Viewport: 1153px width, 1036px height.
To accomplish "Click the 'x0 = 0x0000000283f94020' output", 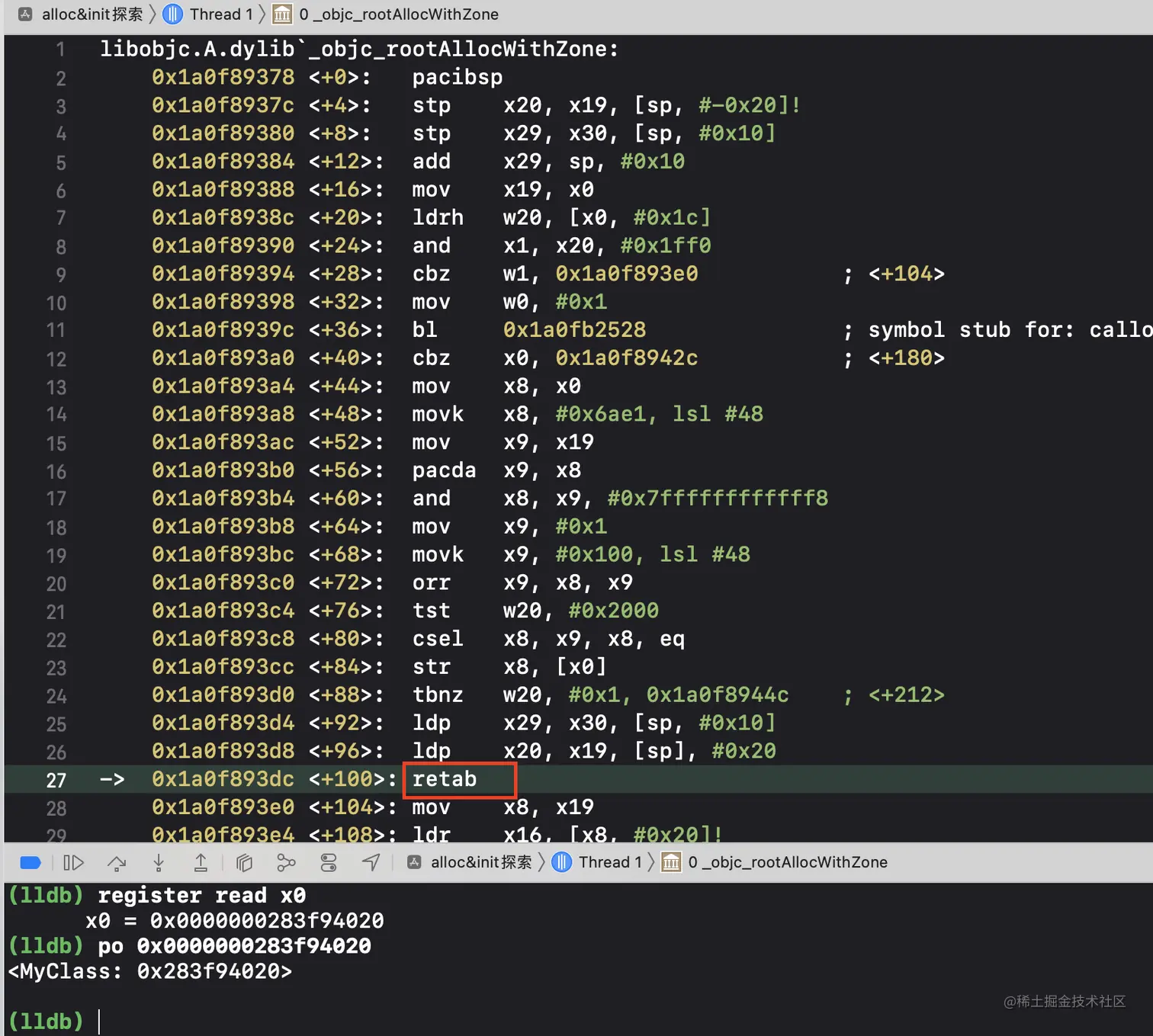I will tap(235, 921).
